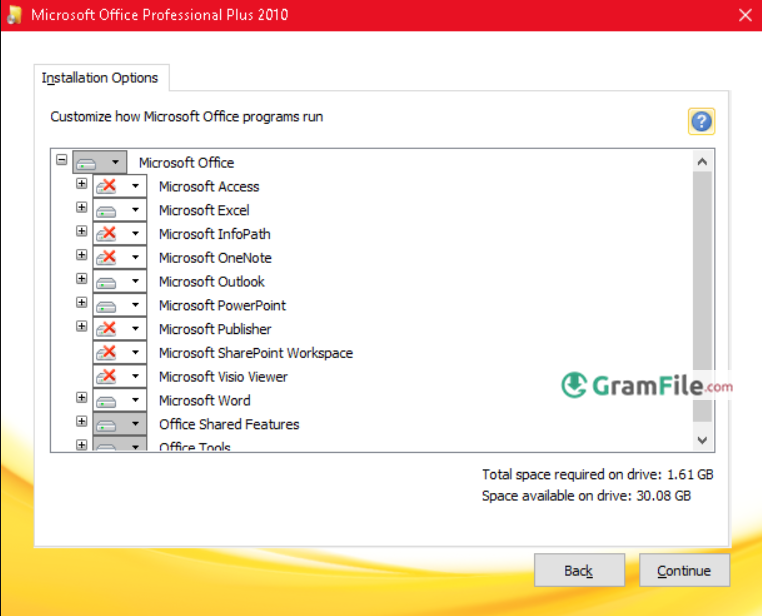Screen dimensions: 762x616
Task: Click the Back button
Action: tap(579, 570)
